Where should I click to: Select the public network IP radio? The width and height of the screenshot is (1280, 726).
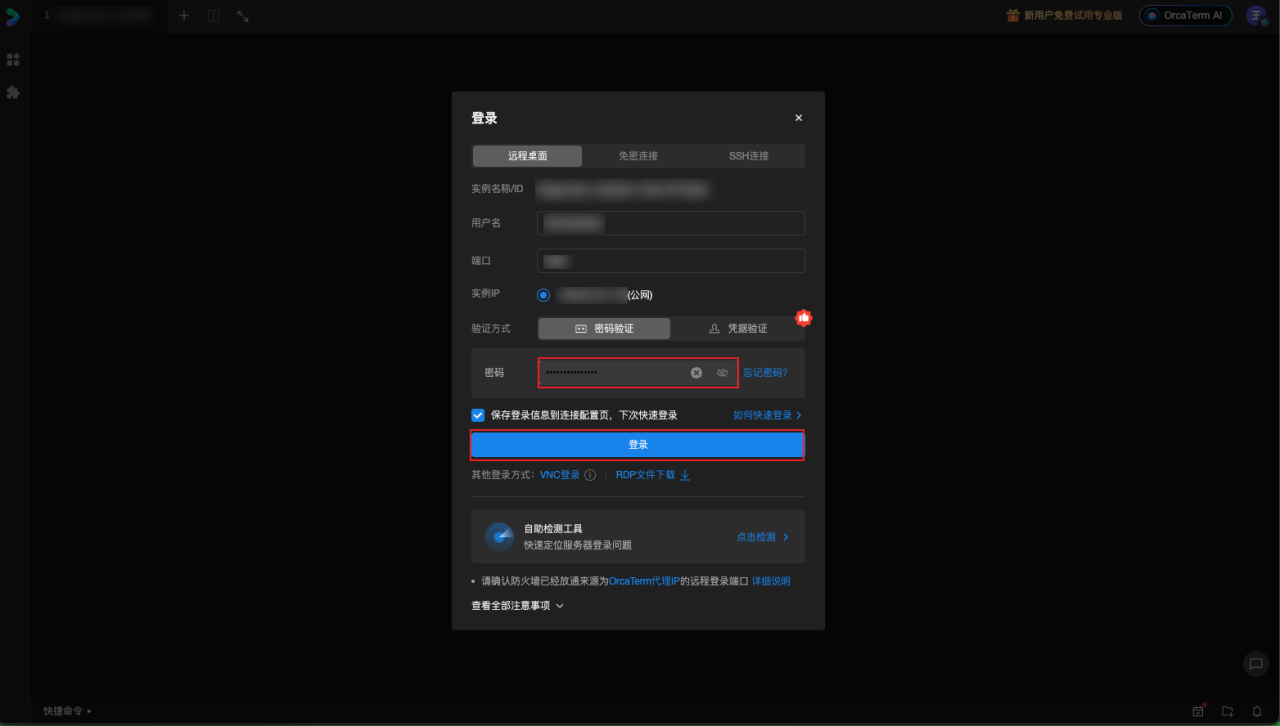pyautogui.click(x=543, y=295)
